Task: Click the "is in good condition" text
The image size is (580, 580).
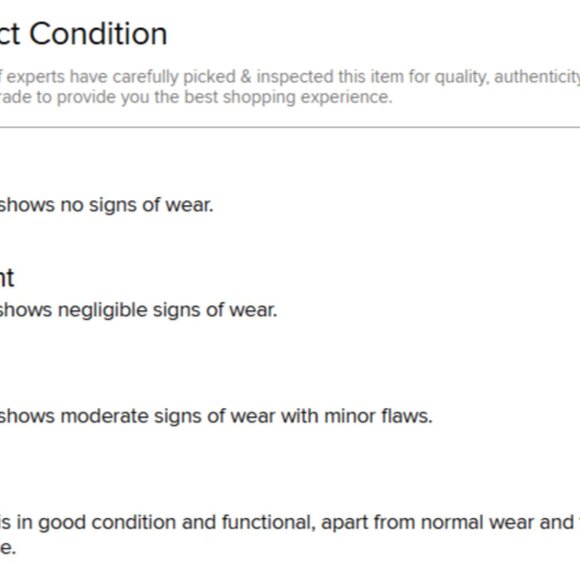Action: pyautogui.click(x=108, y=522)
